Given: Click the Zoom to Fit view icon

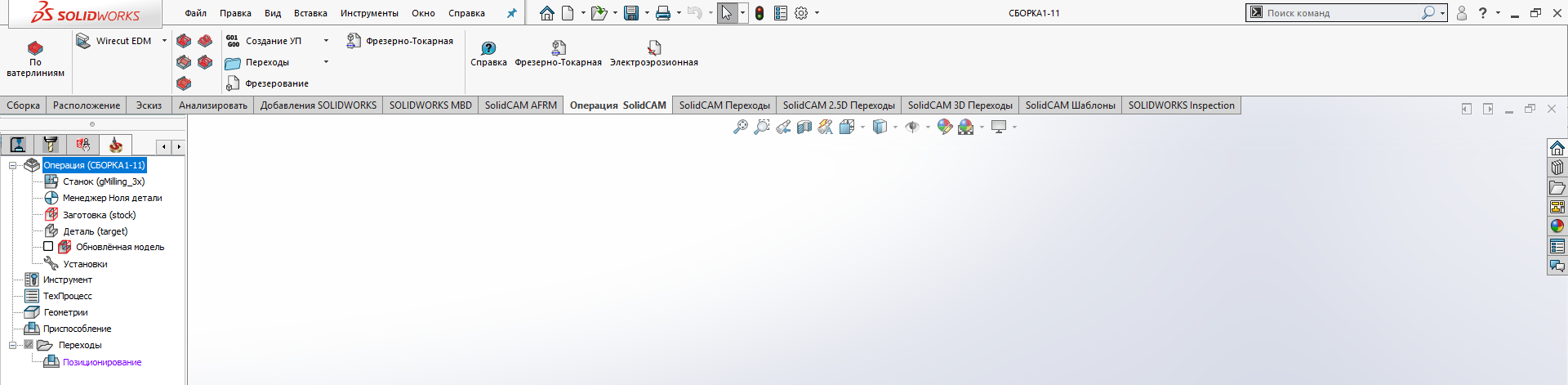Looking at the screenshot, I should [741, 127].
